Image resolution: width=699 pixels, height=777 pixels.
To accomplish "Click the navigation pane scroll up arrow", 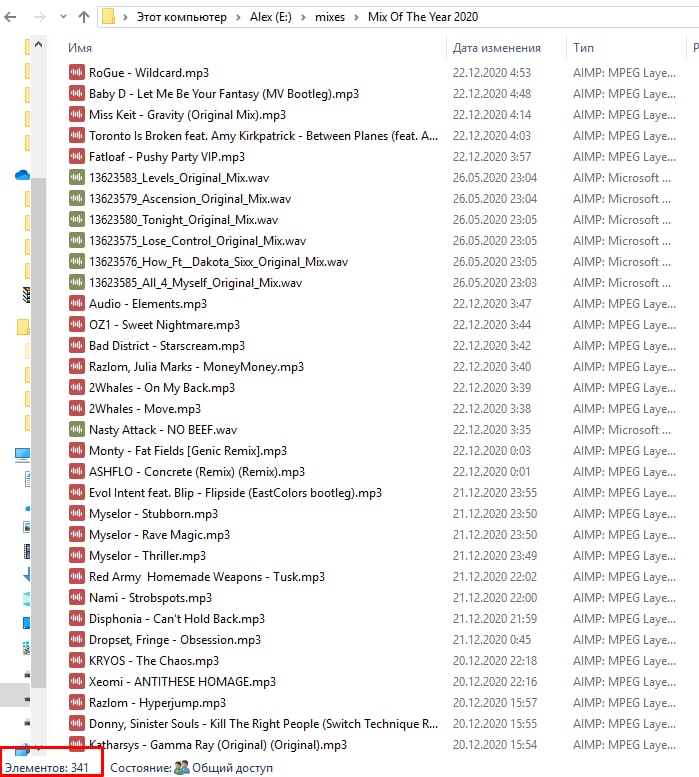I will tap(39, 45).
